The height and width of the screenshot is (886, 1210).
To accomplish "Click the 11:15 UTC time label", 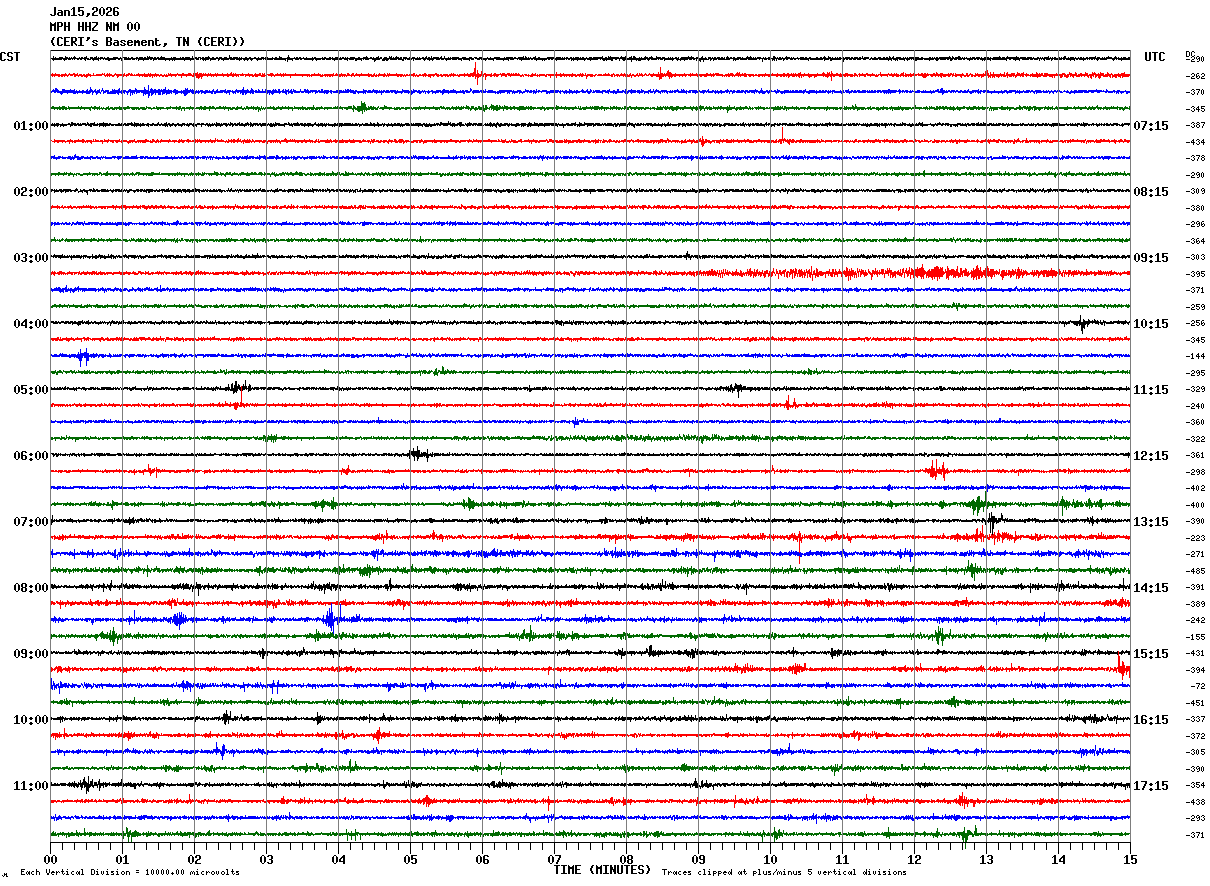I will pos(1151,390).
